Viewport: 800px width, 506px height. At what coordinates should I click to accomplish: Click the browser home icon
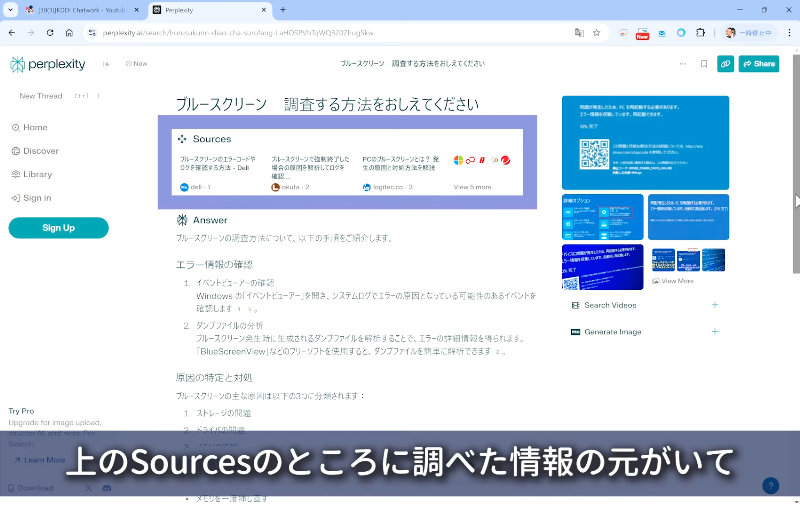(x=69, y=33)
